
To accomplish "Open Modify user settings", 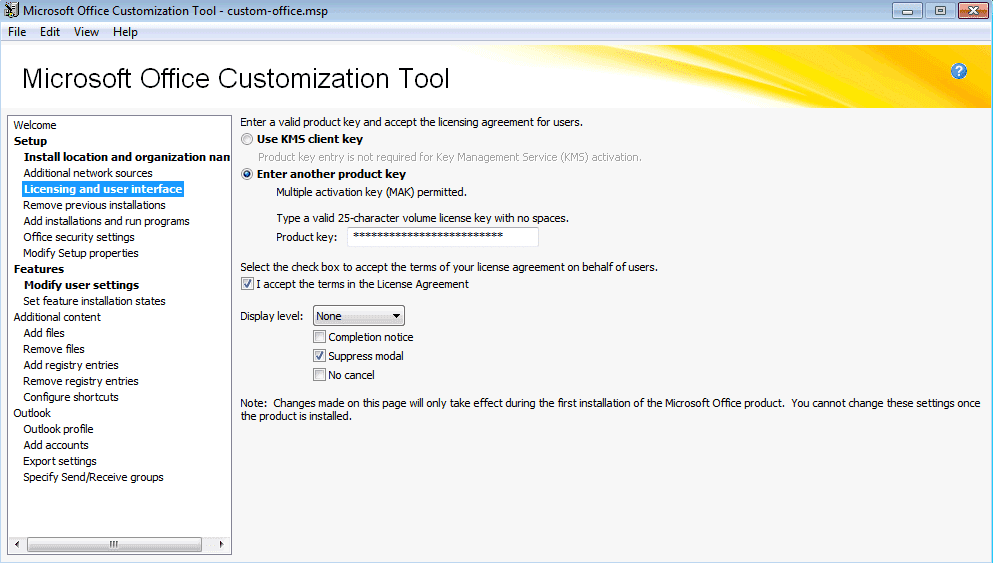I will [82, 285].
